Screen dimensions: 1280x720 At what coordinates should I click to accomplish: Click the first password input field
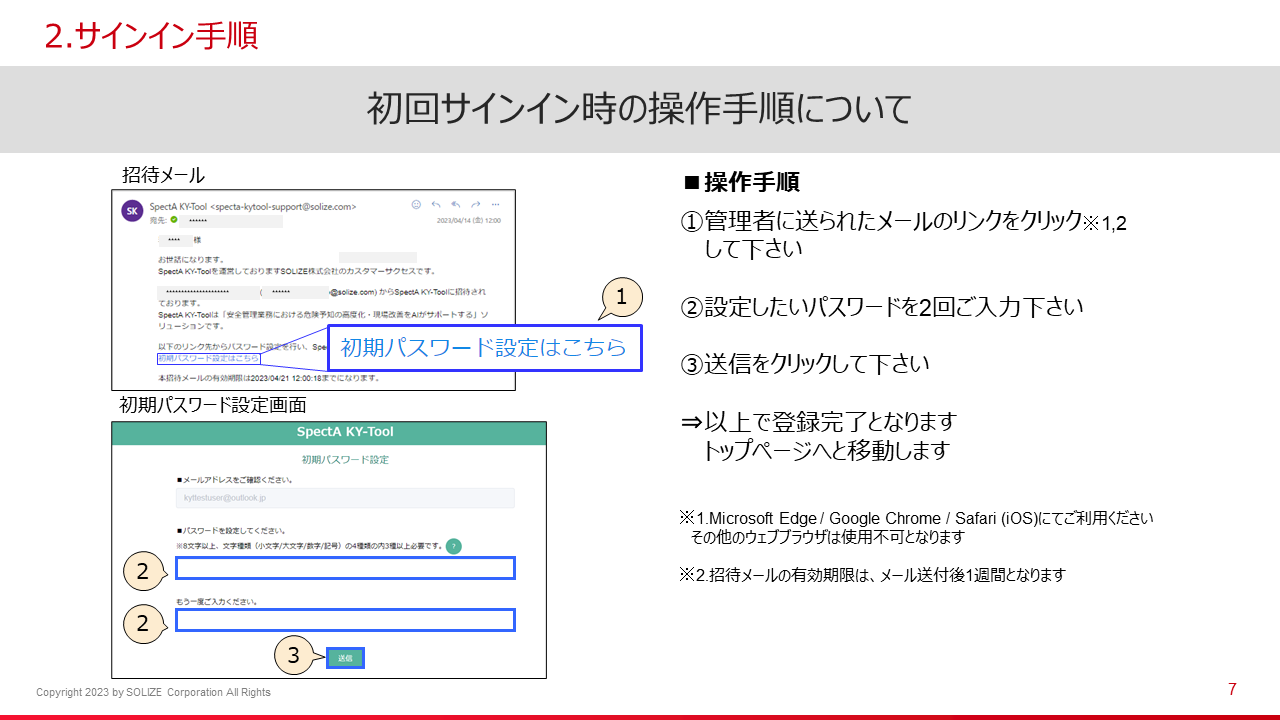345,569
